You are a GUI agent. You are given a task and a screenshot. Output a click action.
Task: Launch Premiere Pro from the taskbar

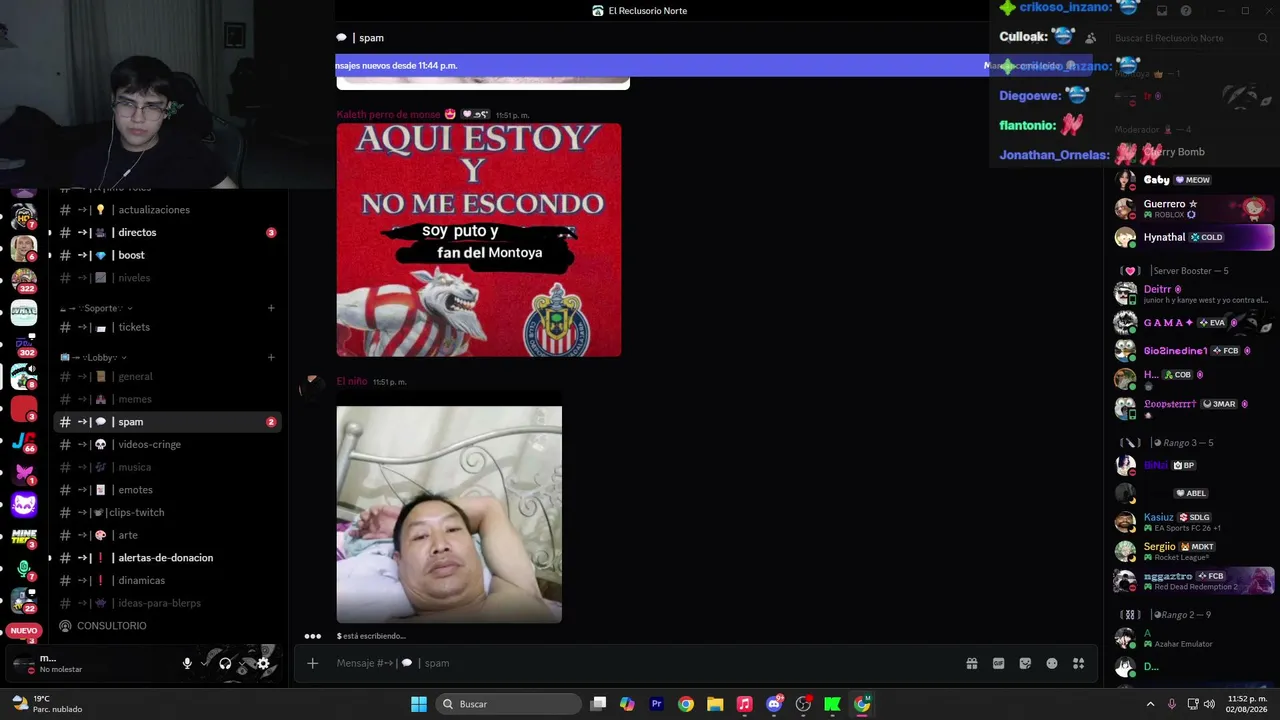tap(656, 704)
